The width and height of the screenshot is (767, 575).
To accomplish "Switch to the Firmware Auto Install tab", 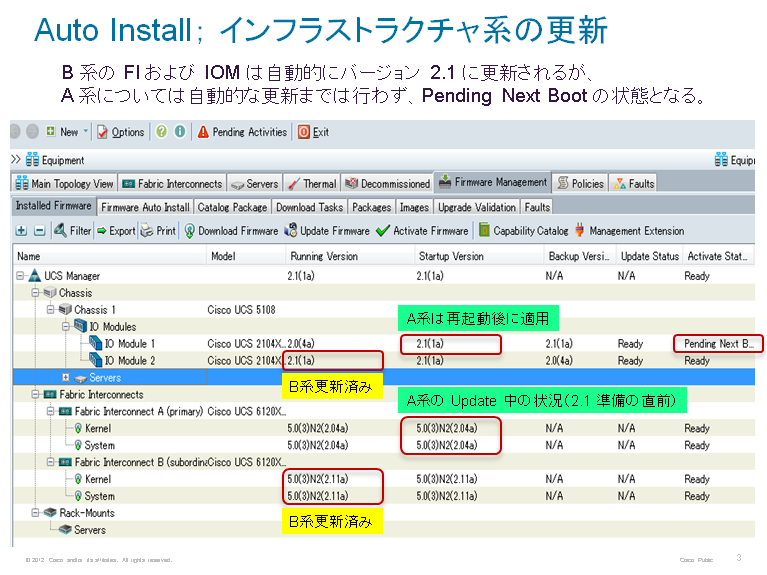I will (x=145, y=207).
